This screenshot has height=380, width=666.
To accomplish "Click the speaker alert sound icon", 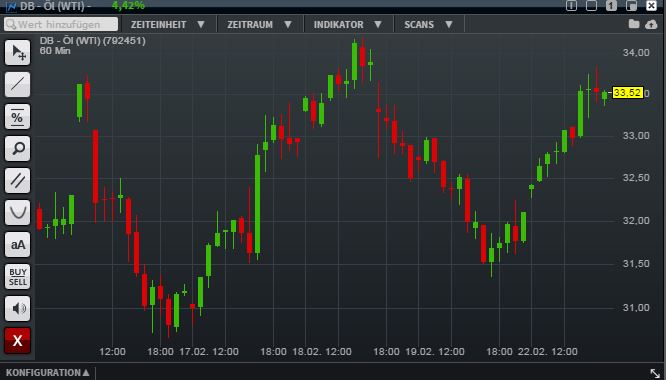I will pos(17,308).
